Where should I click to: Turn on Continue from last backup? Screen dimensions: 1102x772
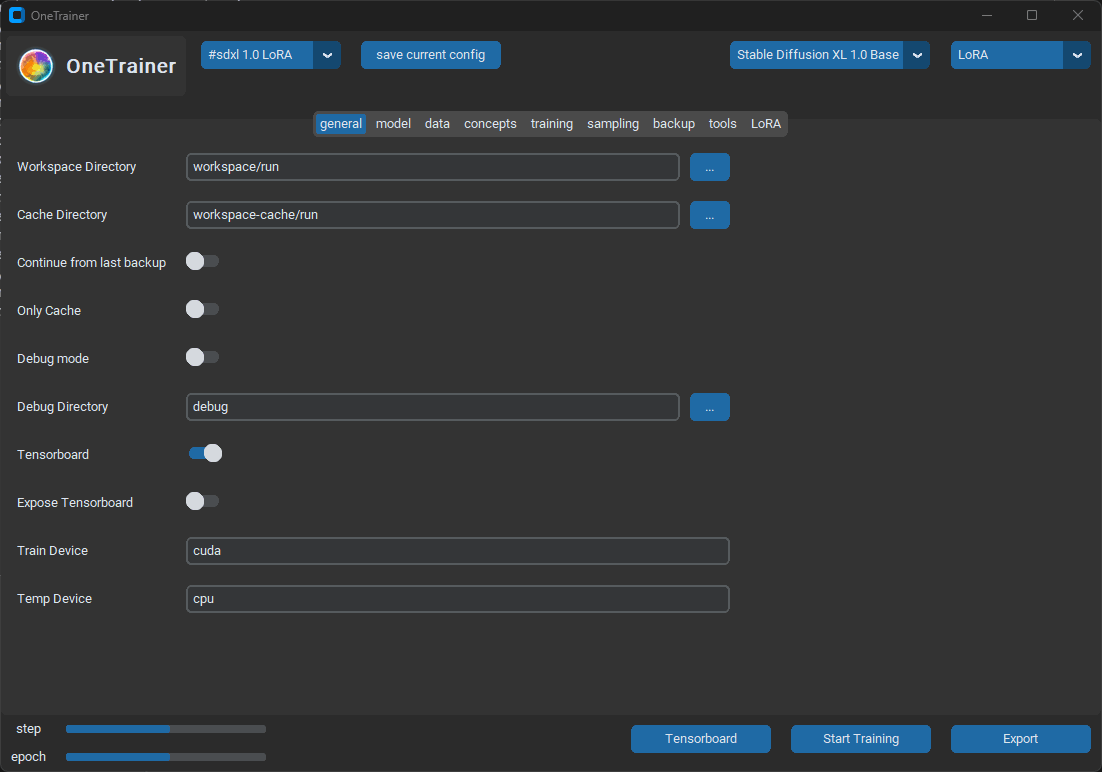click(x=201, y=261)
